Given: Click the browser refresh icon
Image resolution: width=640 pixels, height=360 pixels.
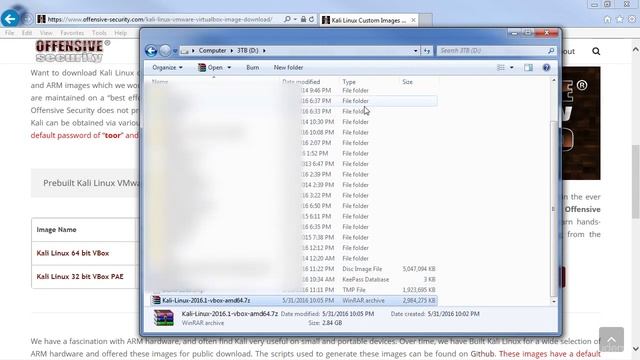Looking at the screenshot, I should (x=311, y=19).
